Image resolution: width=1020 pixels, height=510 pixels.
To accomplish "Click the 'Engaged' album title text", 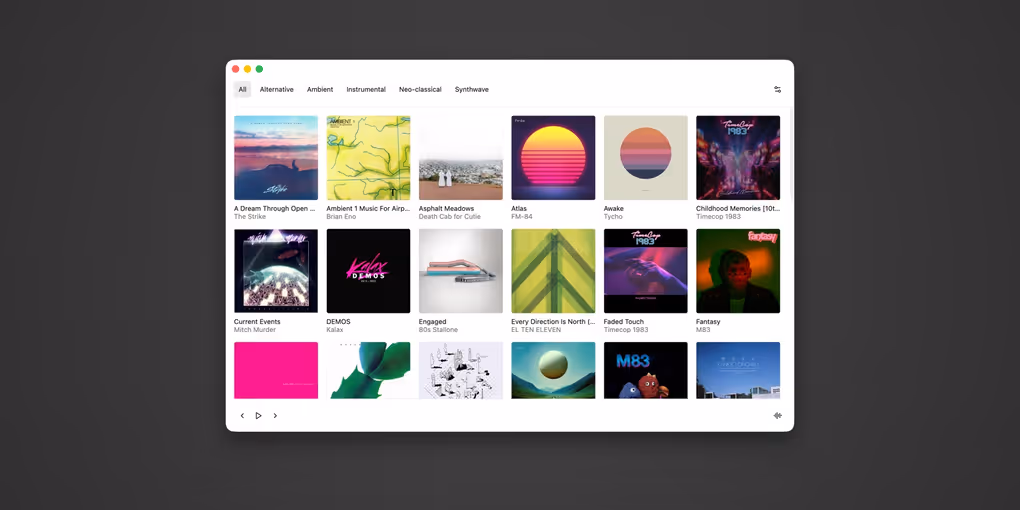I will point(433,322).
